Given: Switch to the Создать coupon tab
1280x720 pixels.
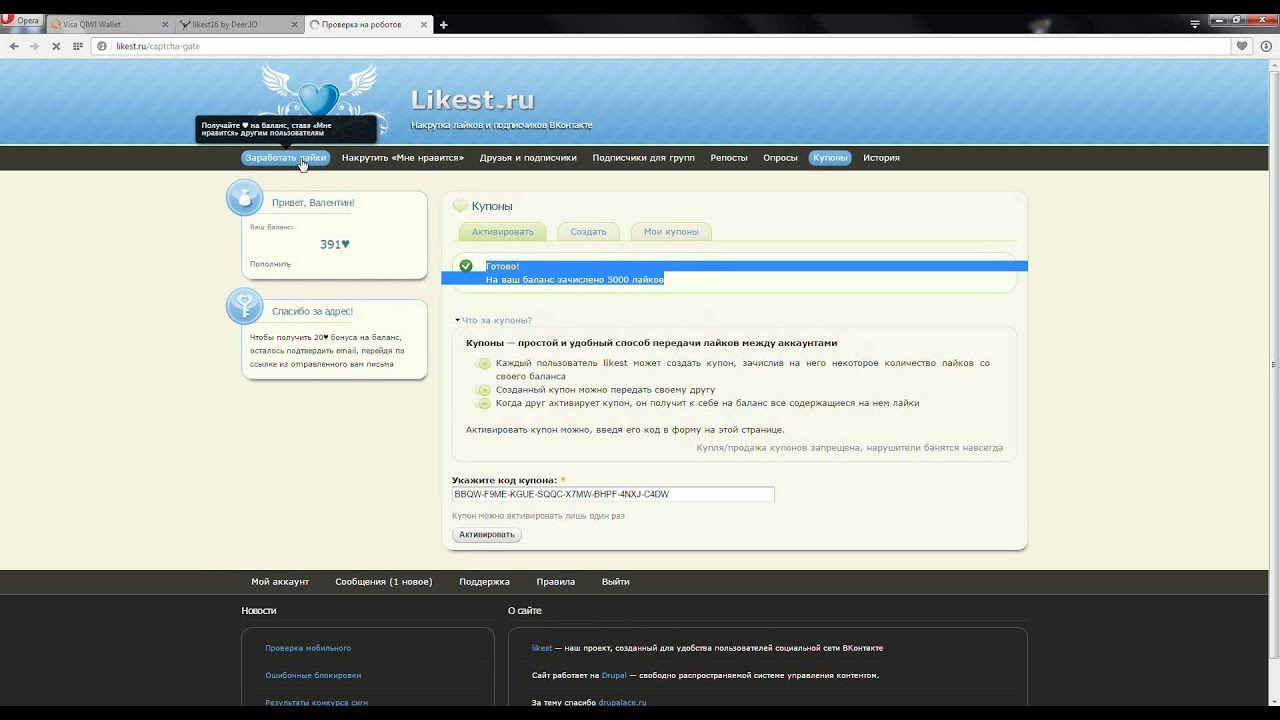Looking at the screenshot, I should pos(588,232).
